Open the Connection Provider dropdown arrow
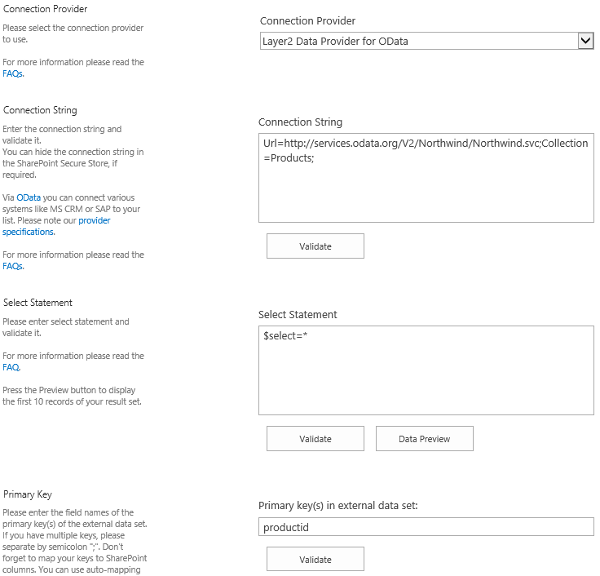 (586, 41)
